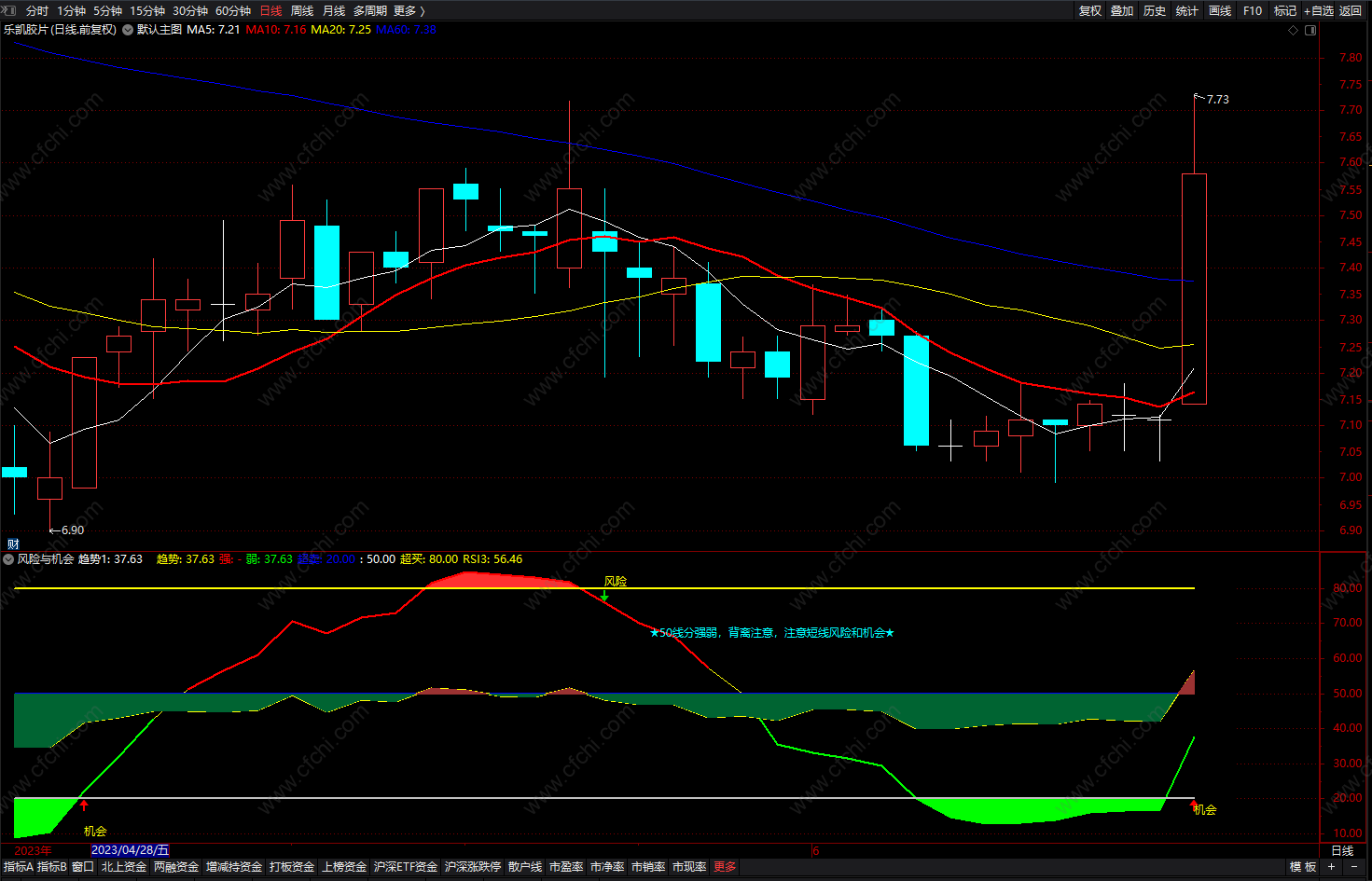Viewport: 1372px width, 881px height.
Task: Open the 历史 history button
Action: (x=1155, y=10)
